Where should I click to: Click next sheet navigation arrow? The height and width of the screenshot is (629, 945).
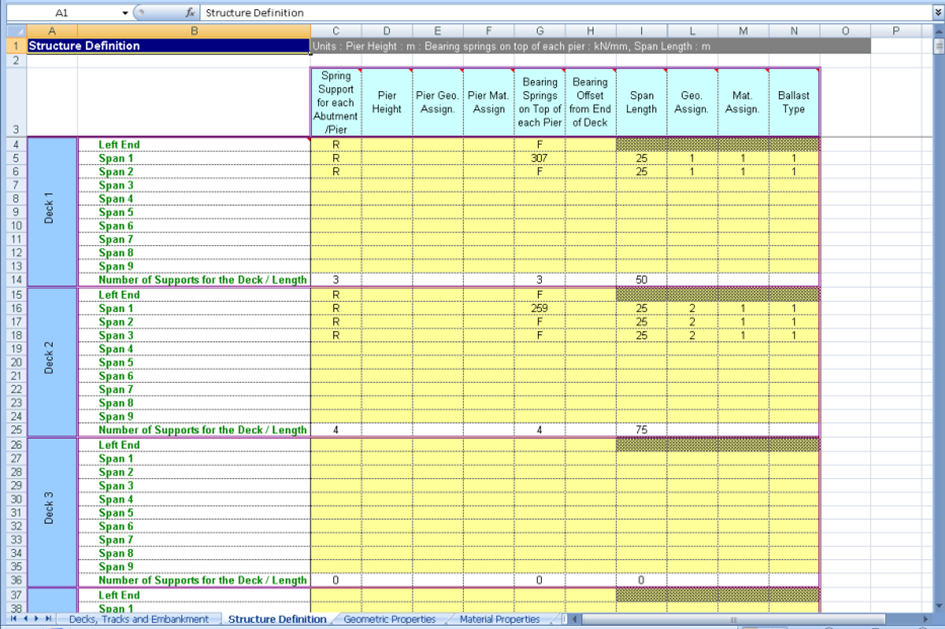[x=37, y=620]
